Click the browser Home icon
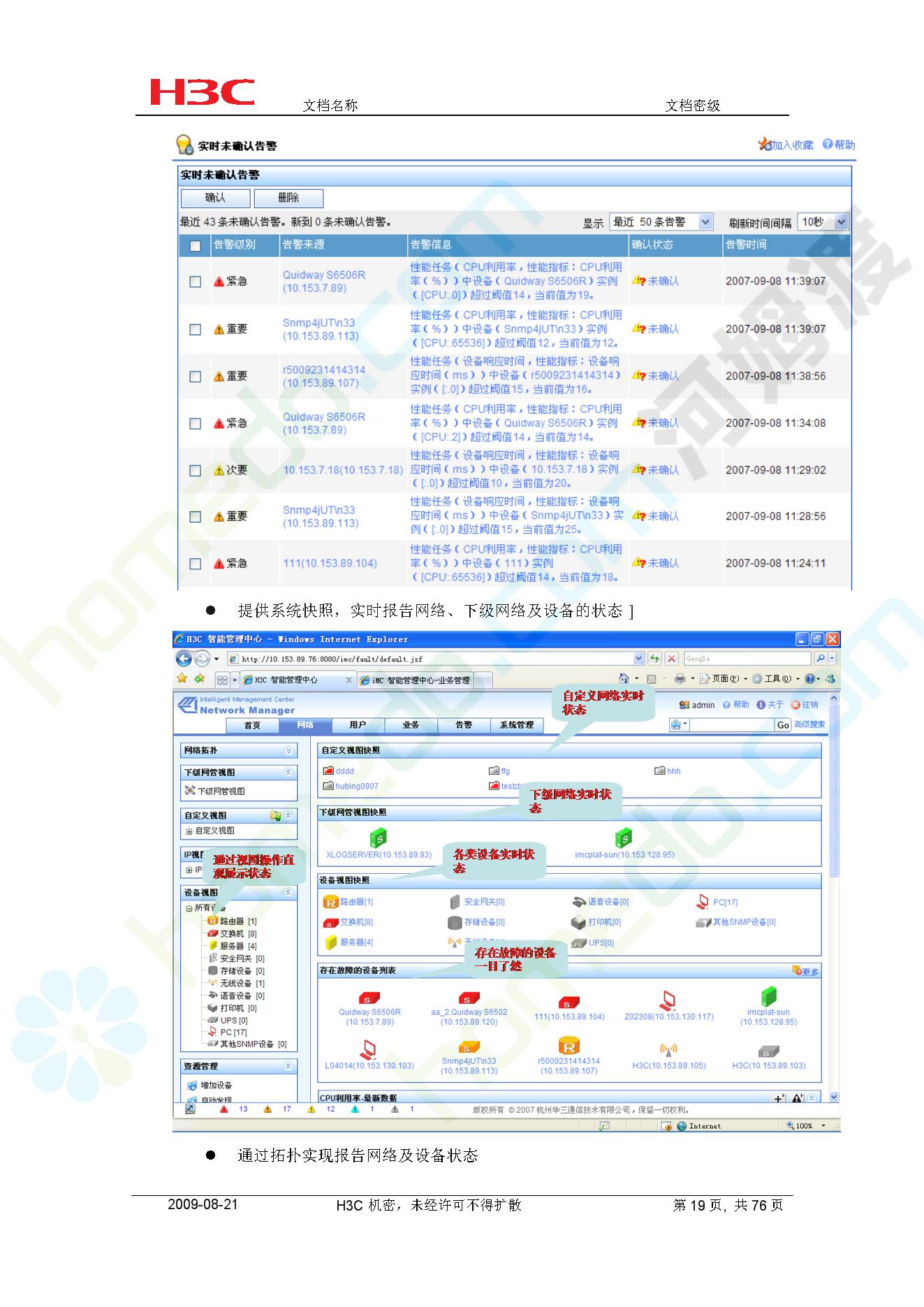924x1307 pixels. [x=624, y=678]
